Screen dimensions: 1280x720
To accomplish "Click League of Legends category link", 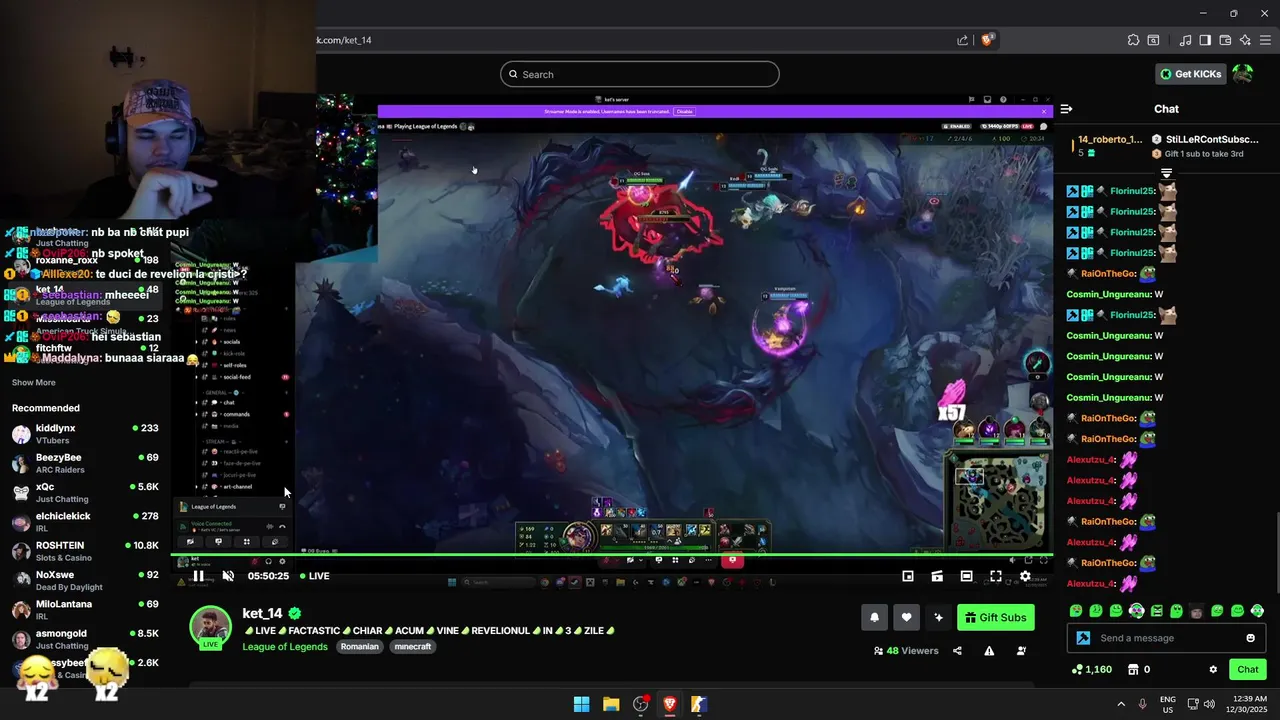I will pyautogui.click(x=285, y=647).
